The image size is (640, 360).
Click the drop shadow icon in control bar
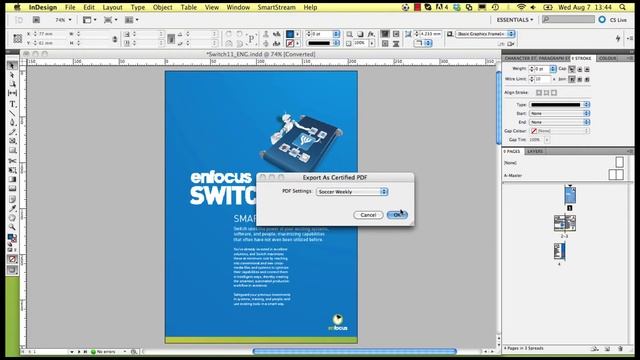[360, 34]
